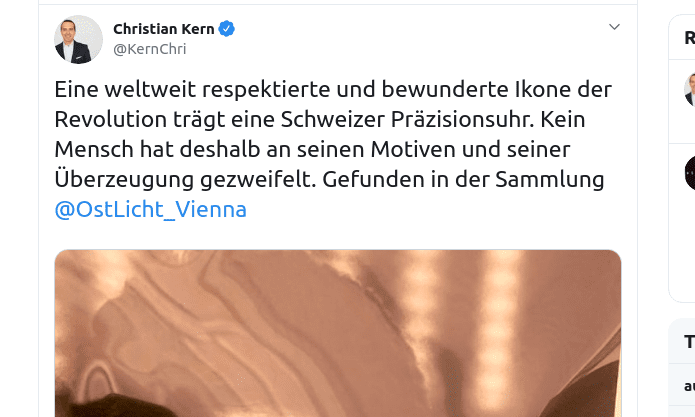Click the cut-off 'T' trends heading

click(x=689, y=342)
